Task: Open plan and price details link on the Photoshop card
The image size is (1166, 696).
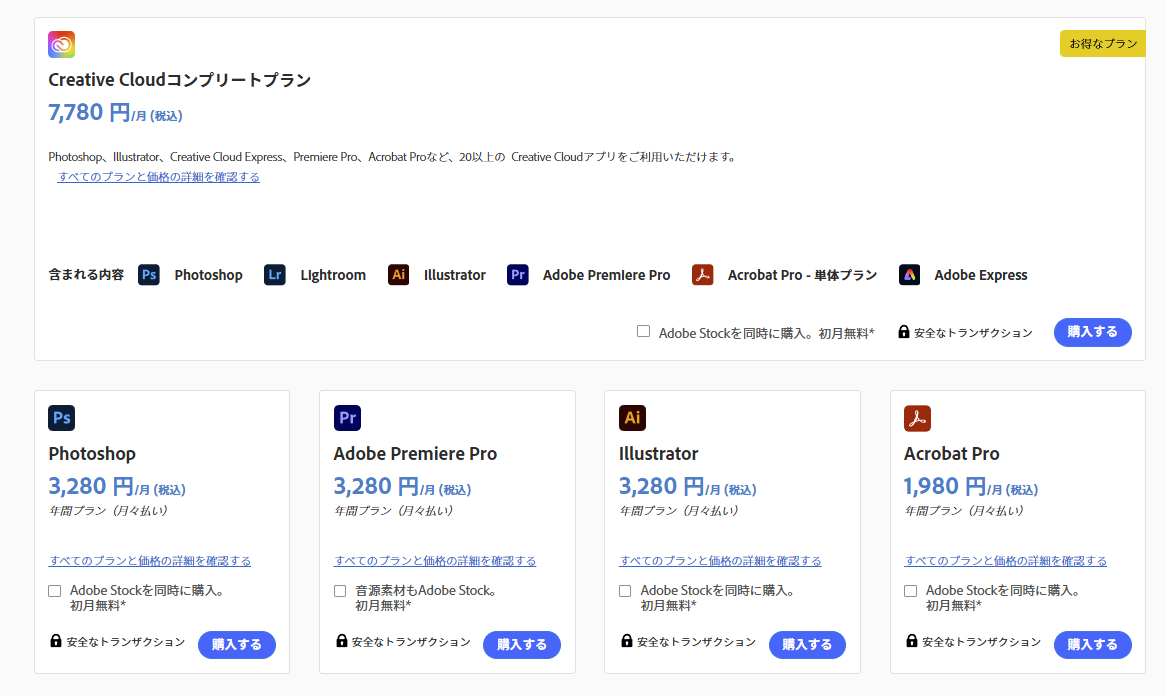Action: [150, 561]
